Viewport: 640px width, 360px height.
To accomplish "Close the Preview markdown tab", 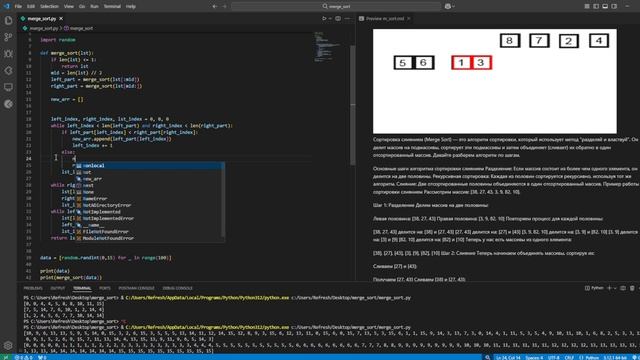I will (x=409, y=18).
